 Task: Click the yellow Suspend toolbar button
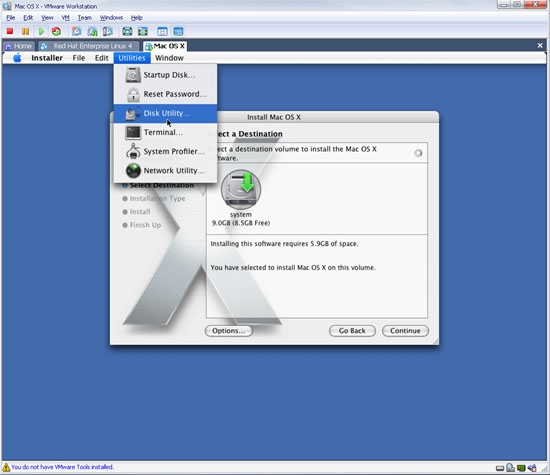tap(25, 32)
